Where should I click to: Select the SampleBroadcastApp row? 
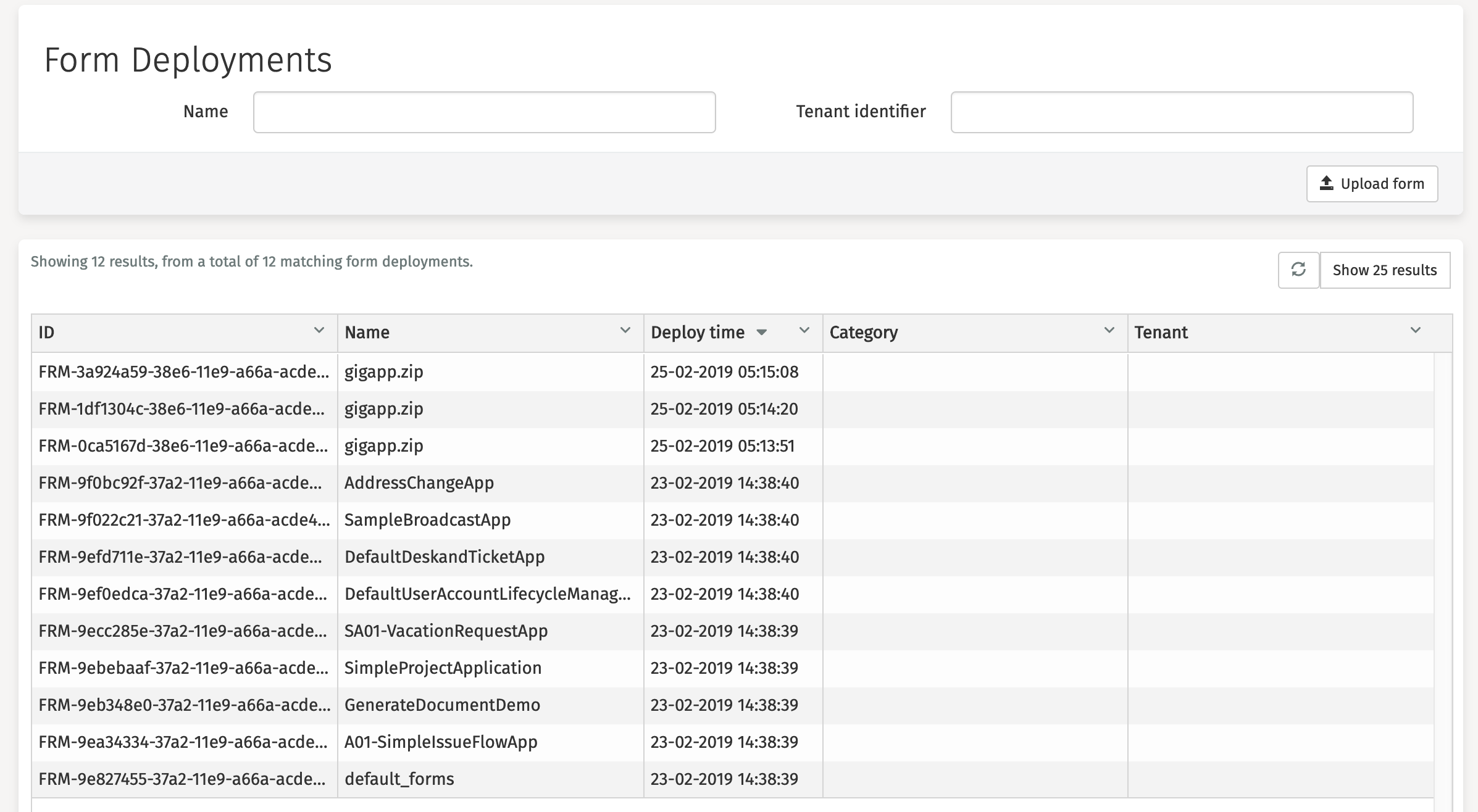click(x=427, y=520)
